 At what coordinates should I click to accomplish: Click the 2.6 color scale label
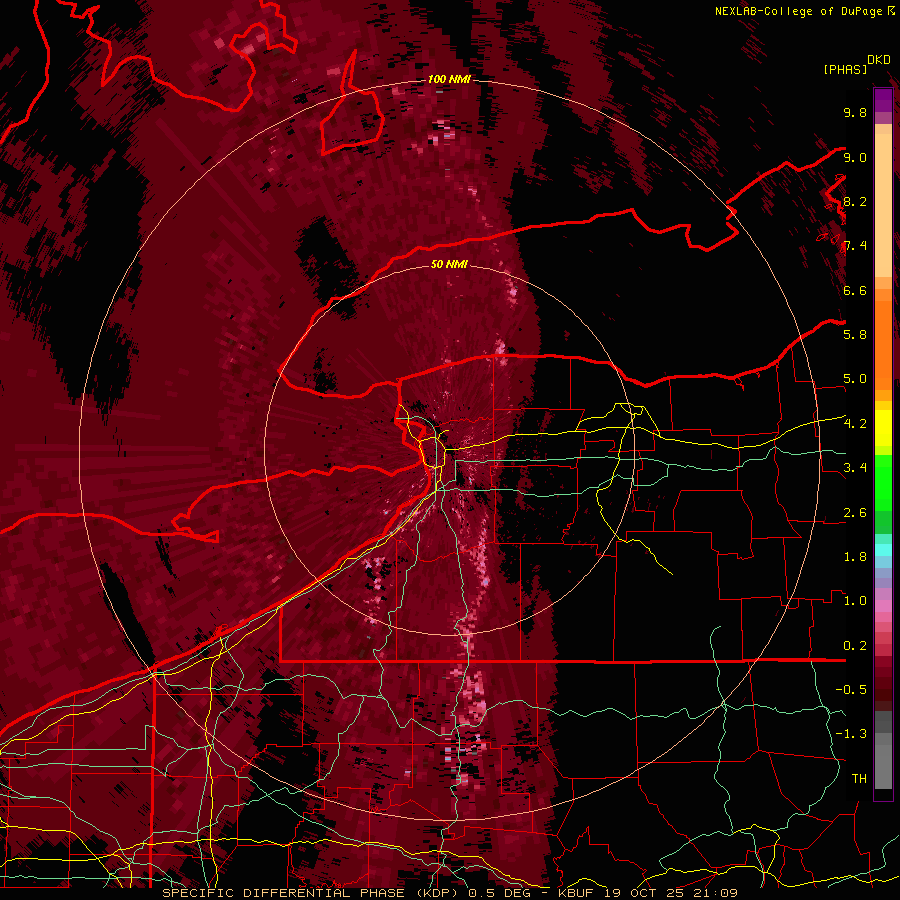855,513
